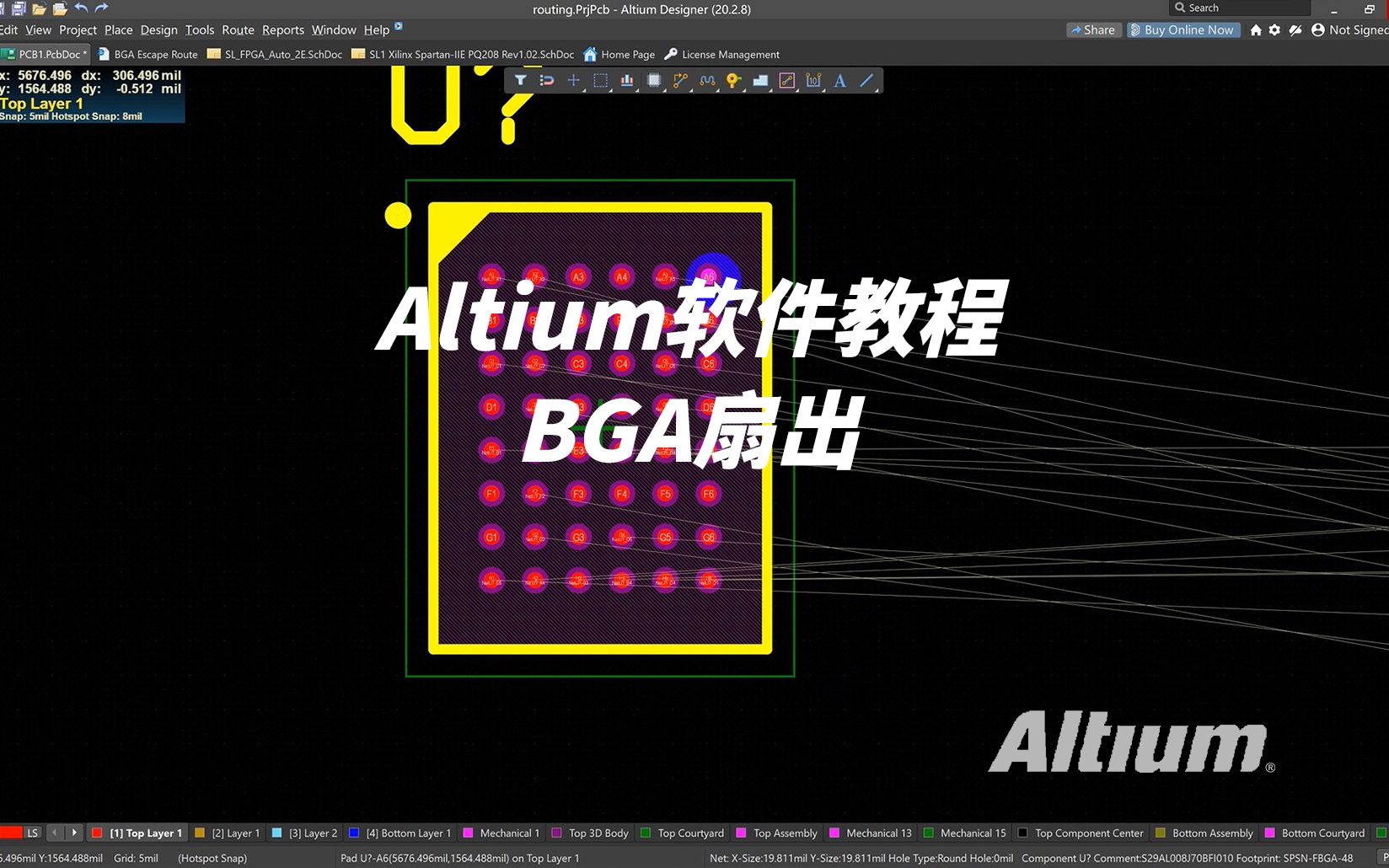The image size is (1389, 868).
Task: Click the place component chip icon
Action: click(653, 81)
